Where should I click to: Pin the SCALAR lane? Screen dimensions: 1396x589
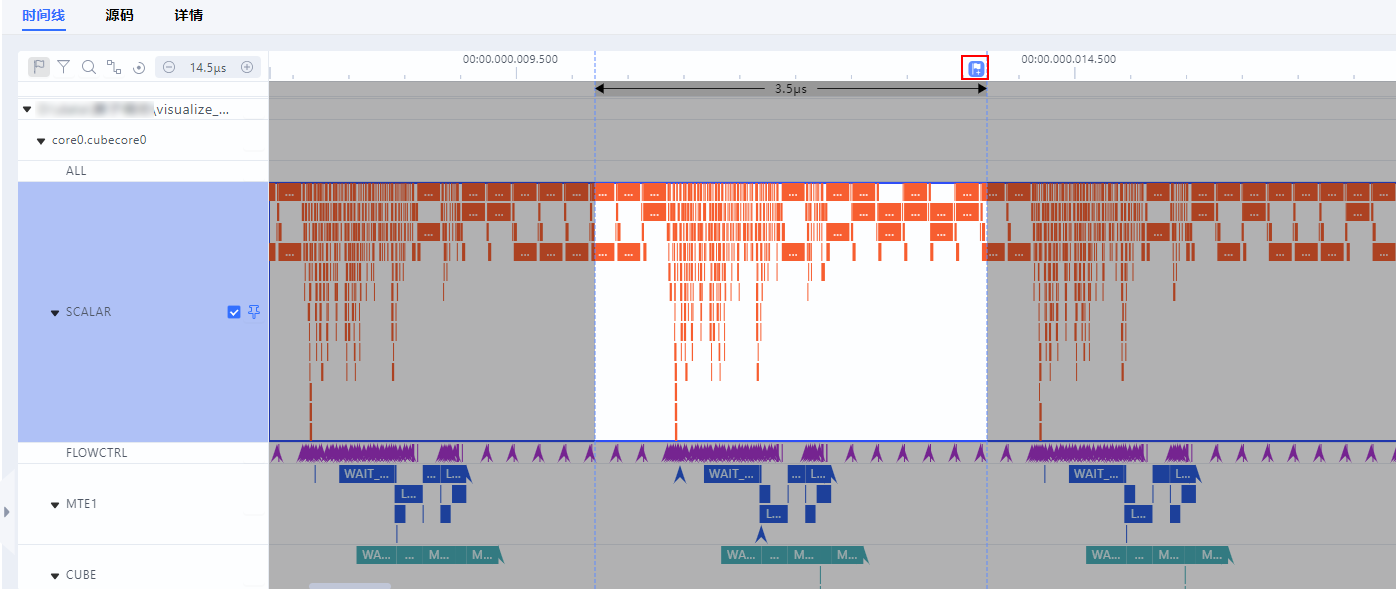point(254,312)
